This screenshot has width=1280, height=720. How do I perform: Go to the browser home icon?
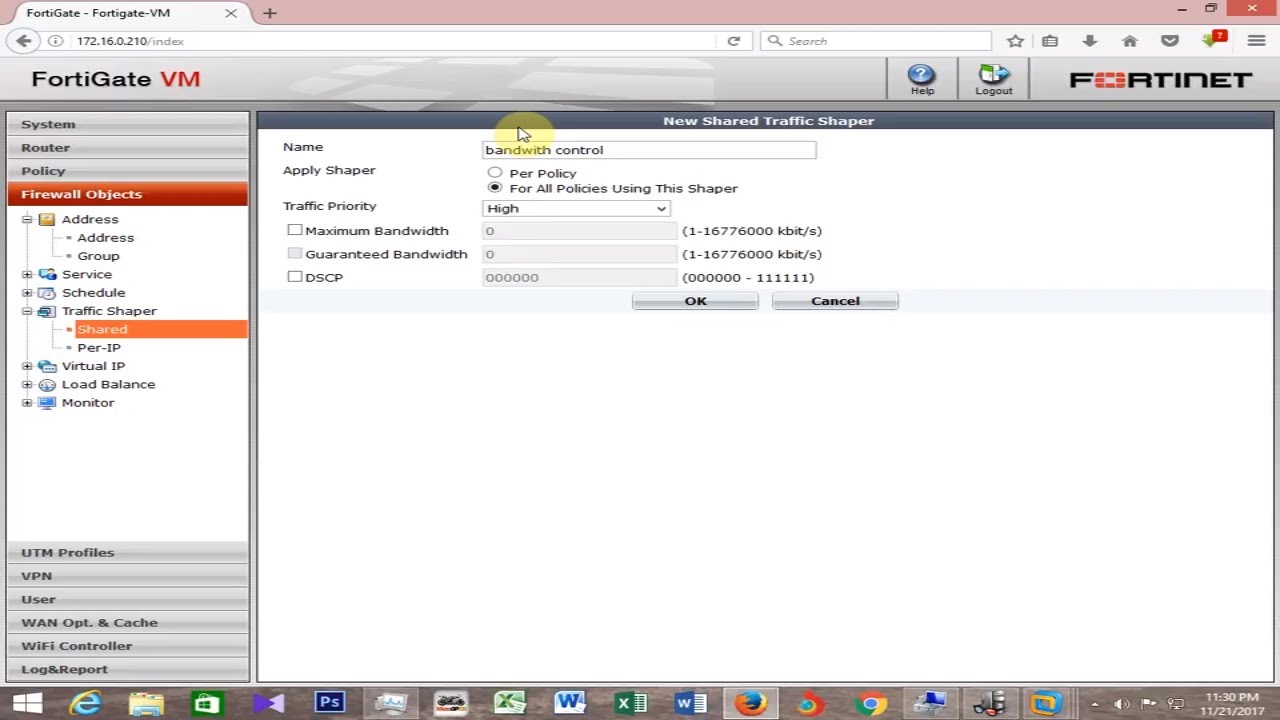click(x=1130, y=41)
